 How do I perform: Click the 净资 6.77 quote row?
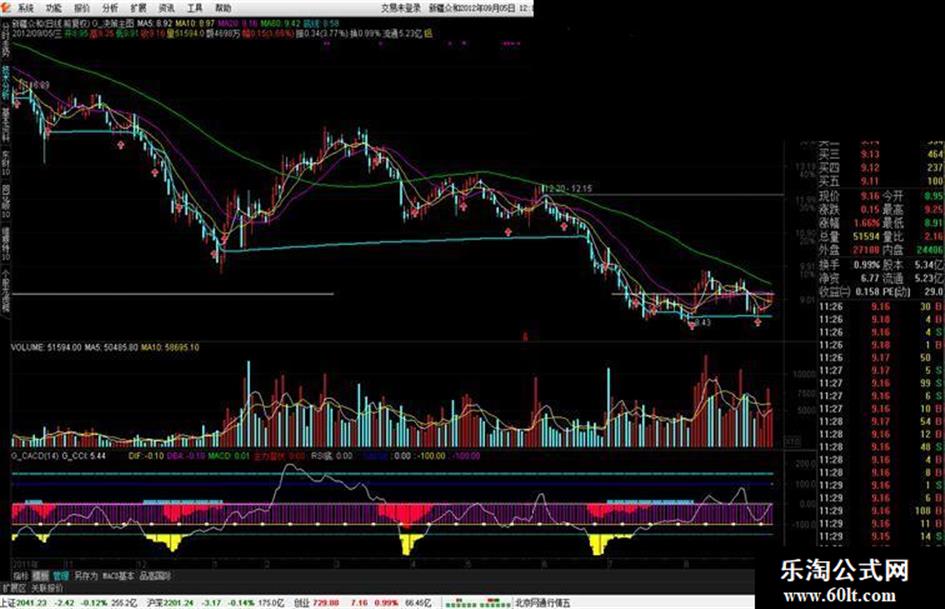coord(849,278)
